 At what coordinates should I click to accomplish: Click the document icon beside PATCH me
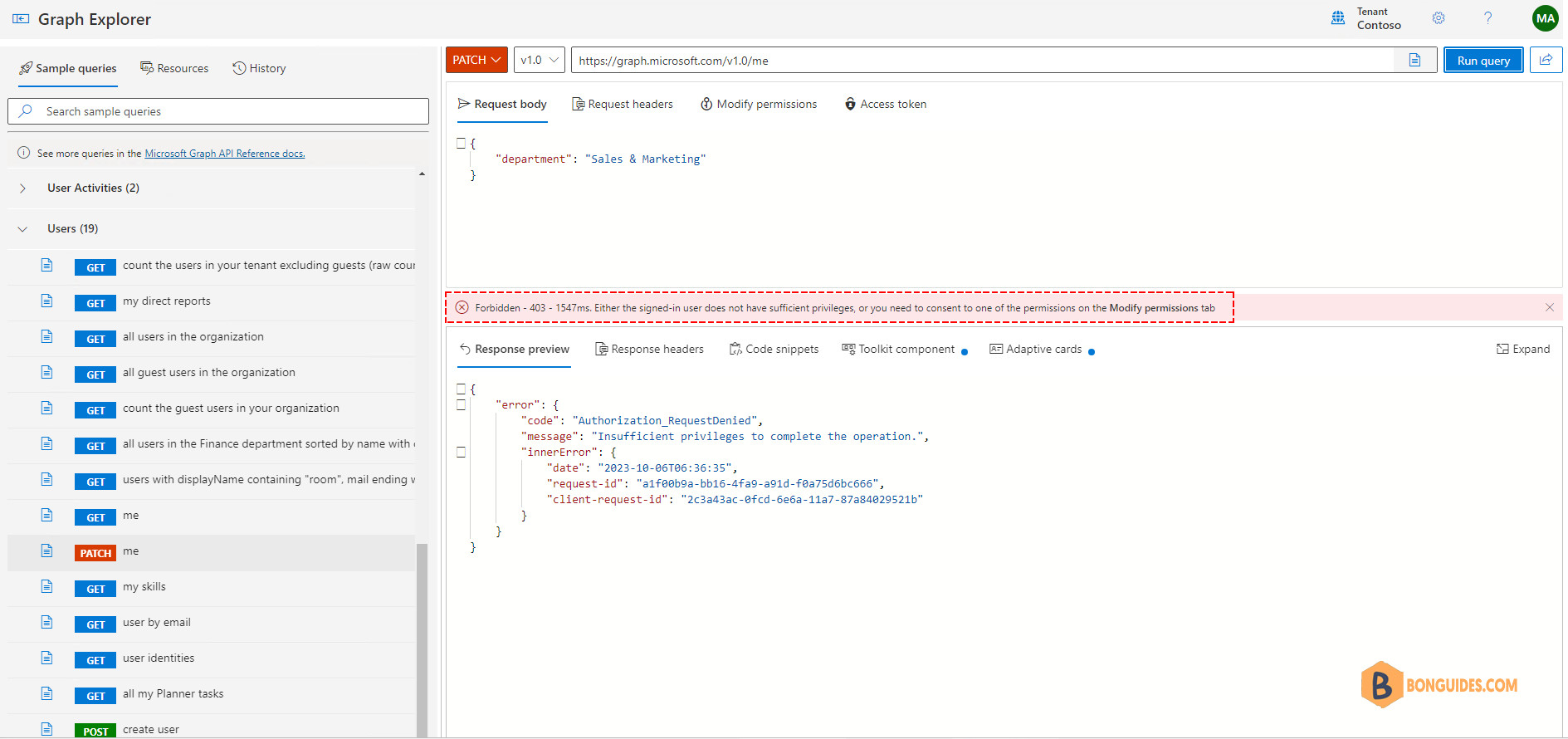point(46,551)
